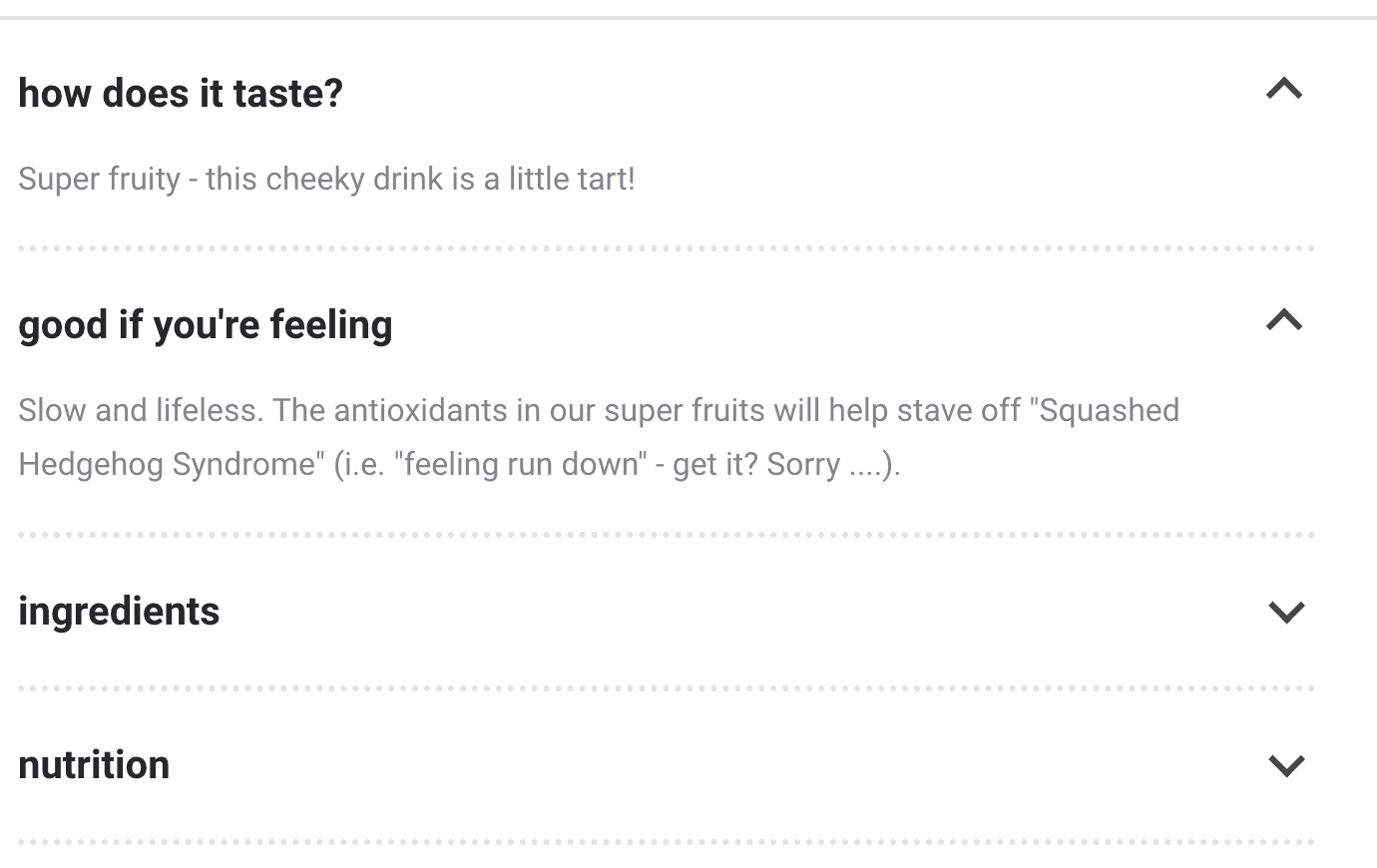
Task: Collapse "good if you're feeling" with its chevron
Action: tap(1284, 321)
